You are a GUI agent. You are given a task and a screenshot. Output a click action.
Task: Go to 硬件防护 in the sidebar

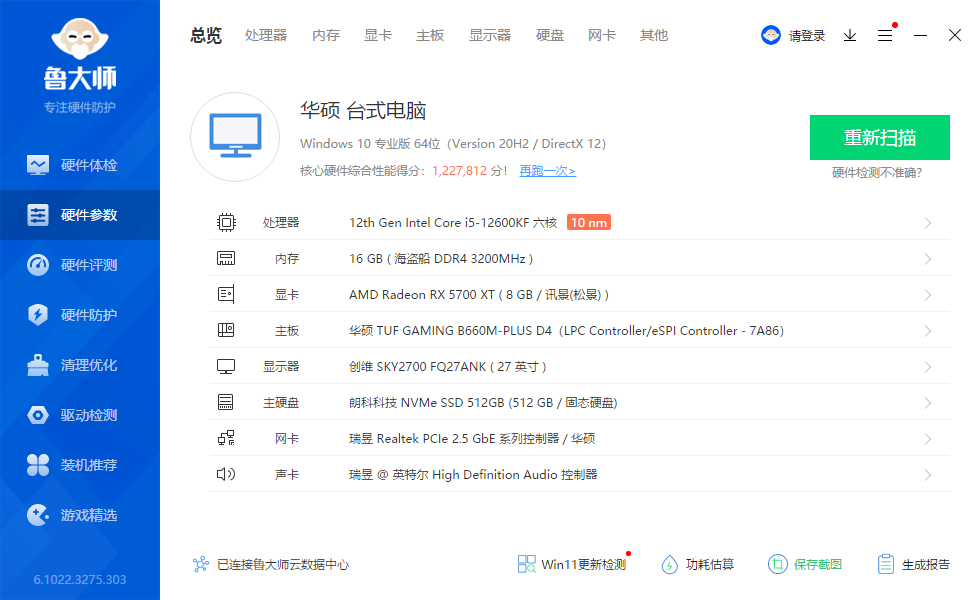(x=80, y=315)
